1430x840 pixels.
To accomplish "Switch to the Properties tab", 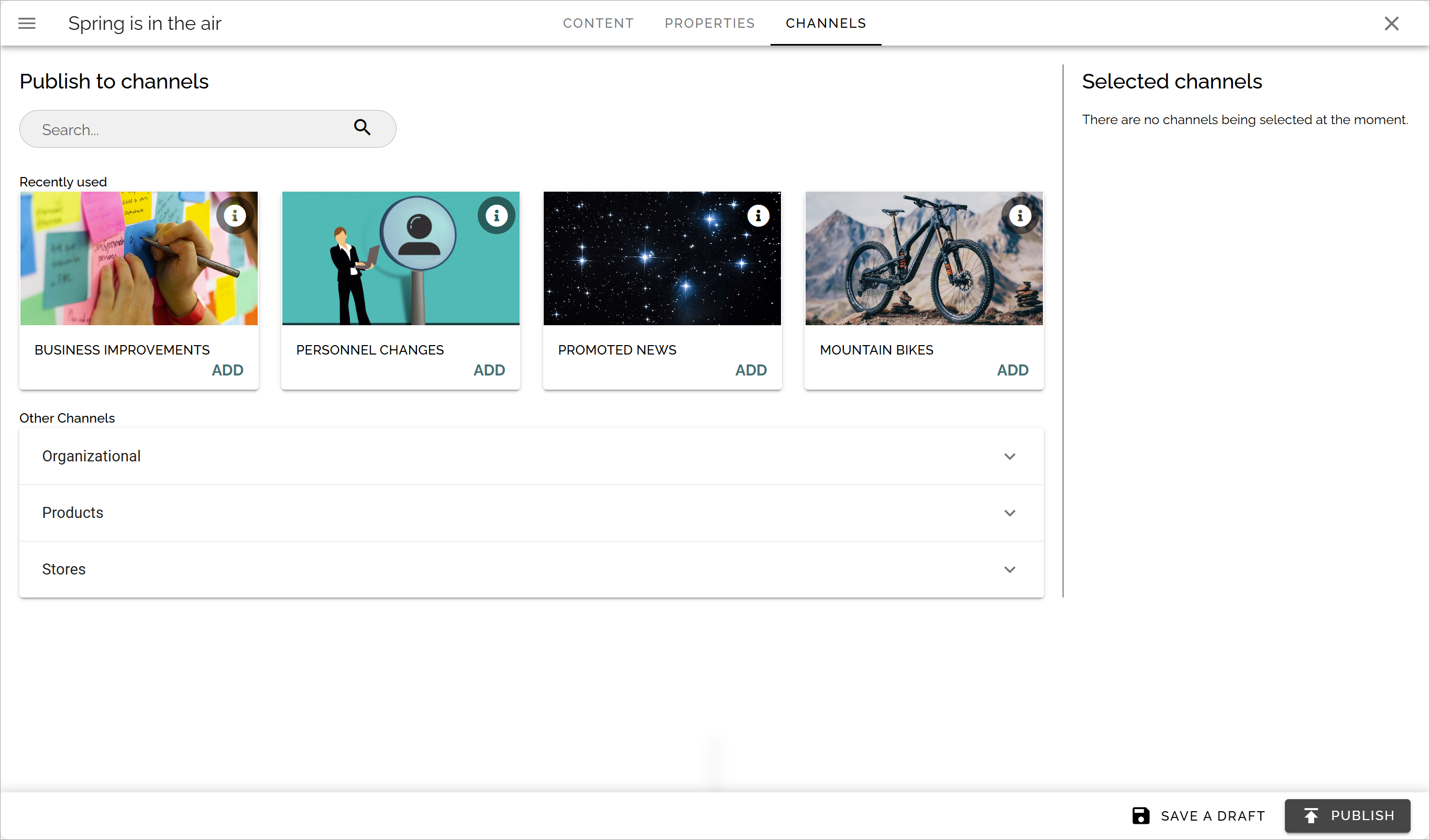I will coord(709,23).
